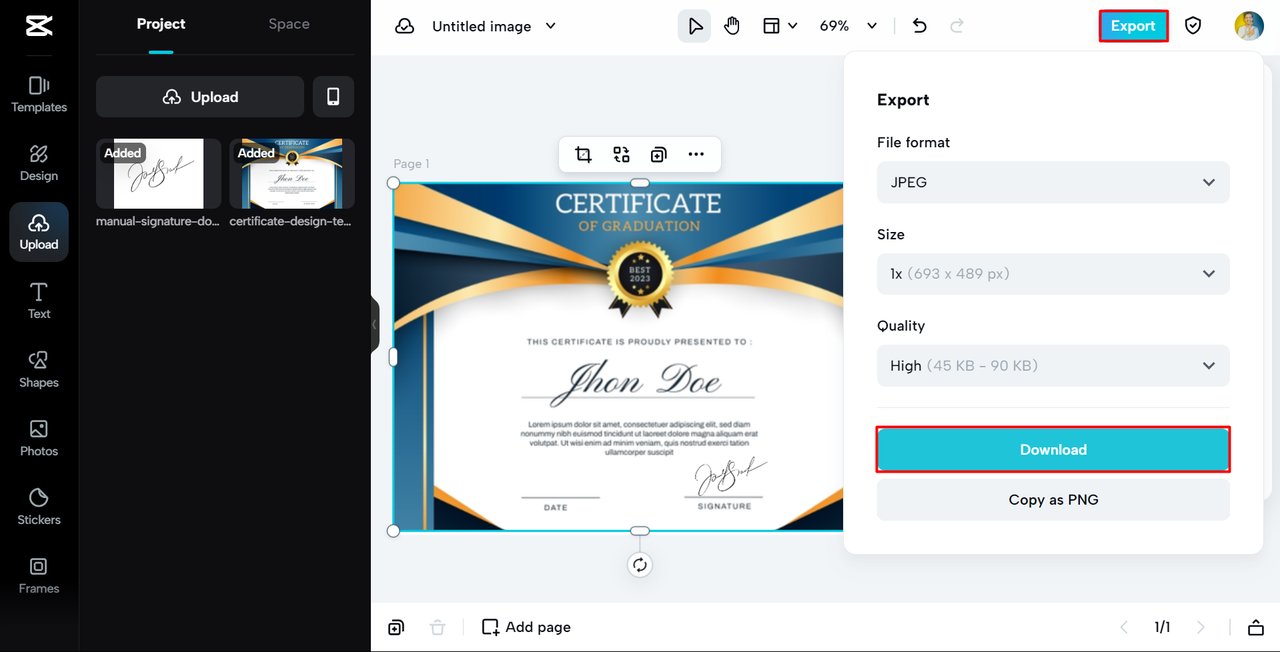Open the more options ellipsis on the floating toolbar

coord(696,154)
